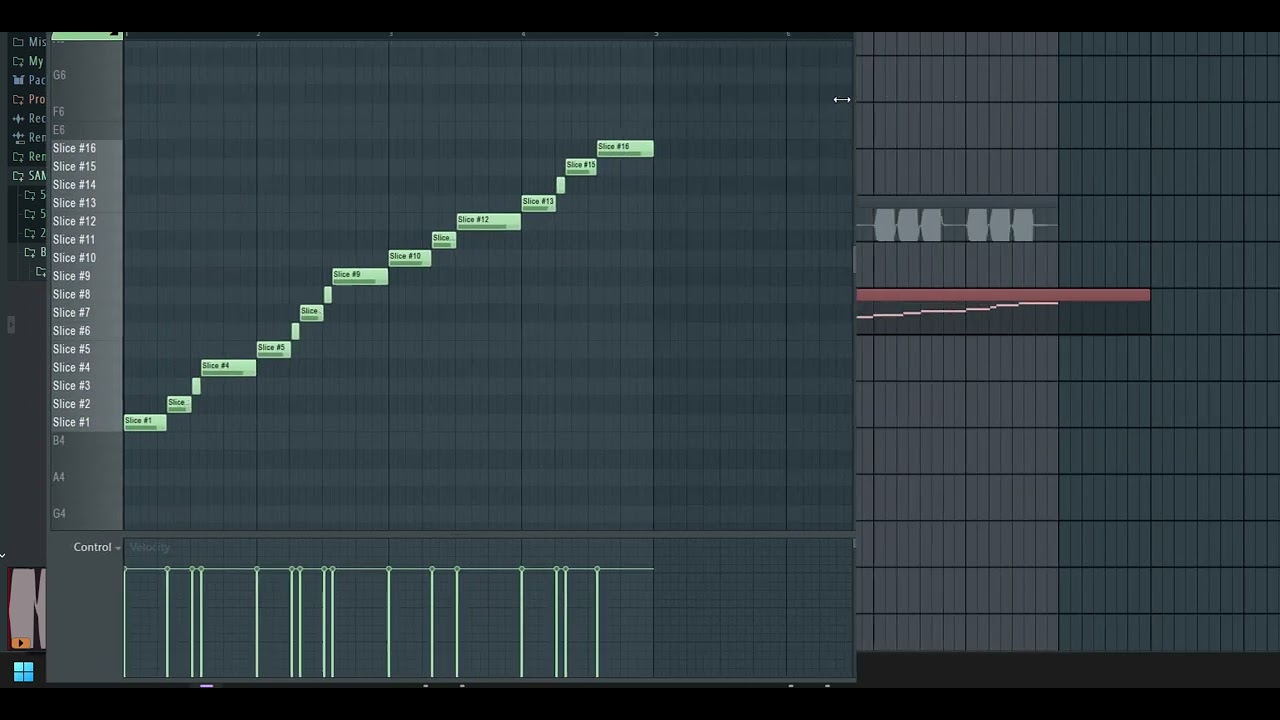This screenshot has height=720, width=1280.
Task: Adjust velocity handle of the Slice #5 note
Action: [257, 569]
